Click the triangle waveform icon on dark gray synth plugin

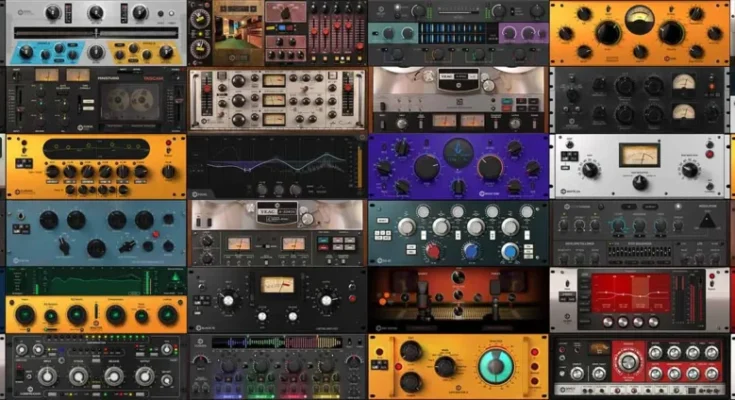(x=708, y=220)
